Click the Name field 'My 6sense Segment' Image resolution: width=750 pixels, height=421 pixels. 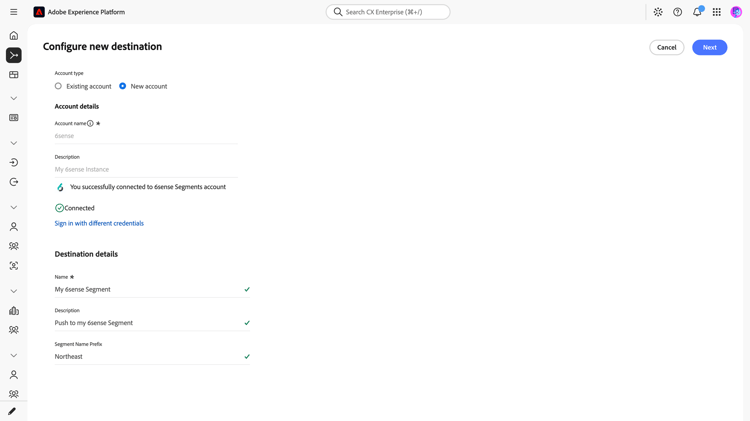pos(152,289)
